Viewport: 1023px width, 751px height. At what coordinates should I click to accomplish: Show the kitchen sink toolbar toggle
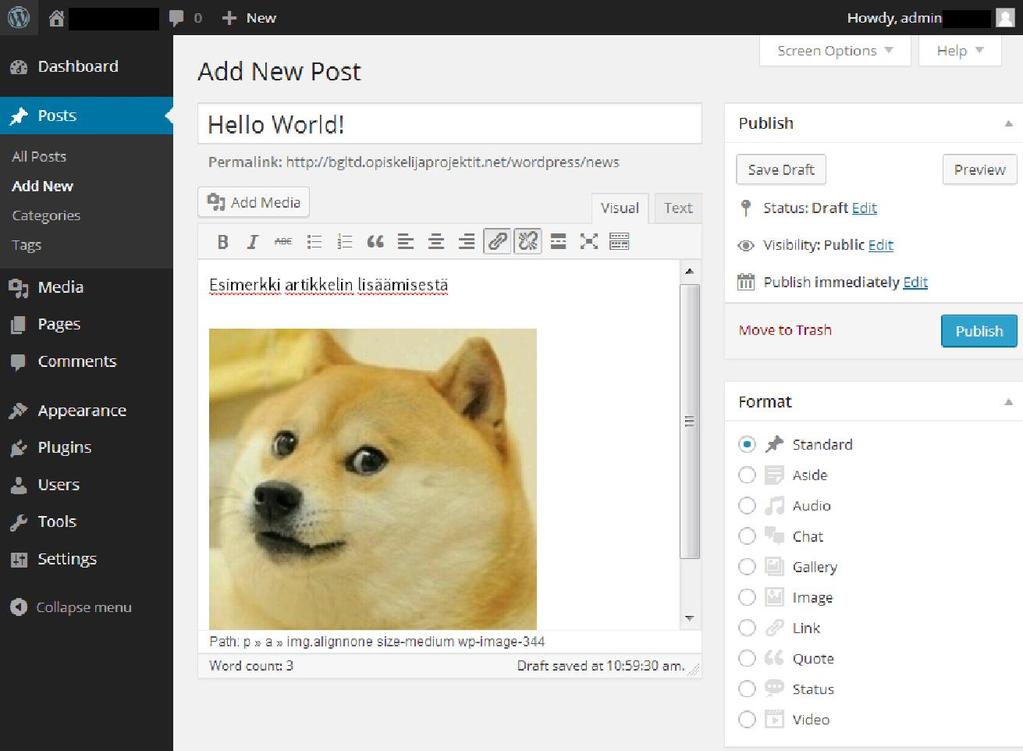[619, 242]
